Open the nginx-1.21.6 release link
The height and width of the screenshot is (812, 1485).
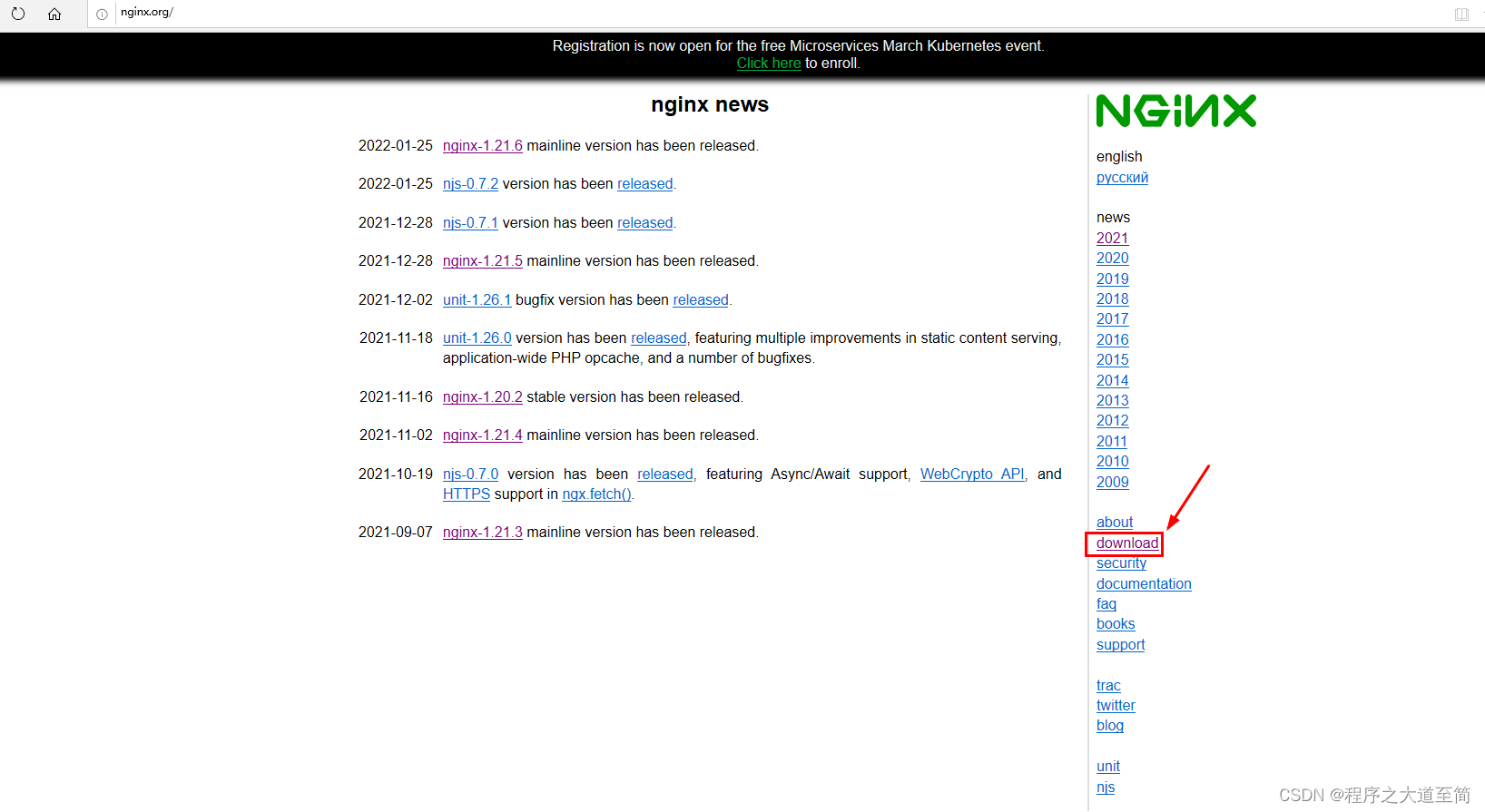[x=483, y=146]
